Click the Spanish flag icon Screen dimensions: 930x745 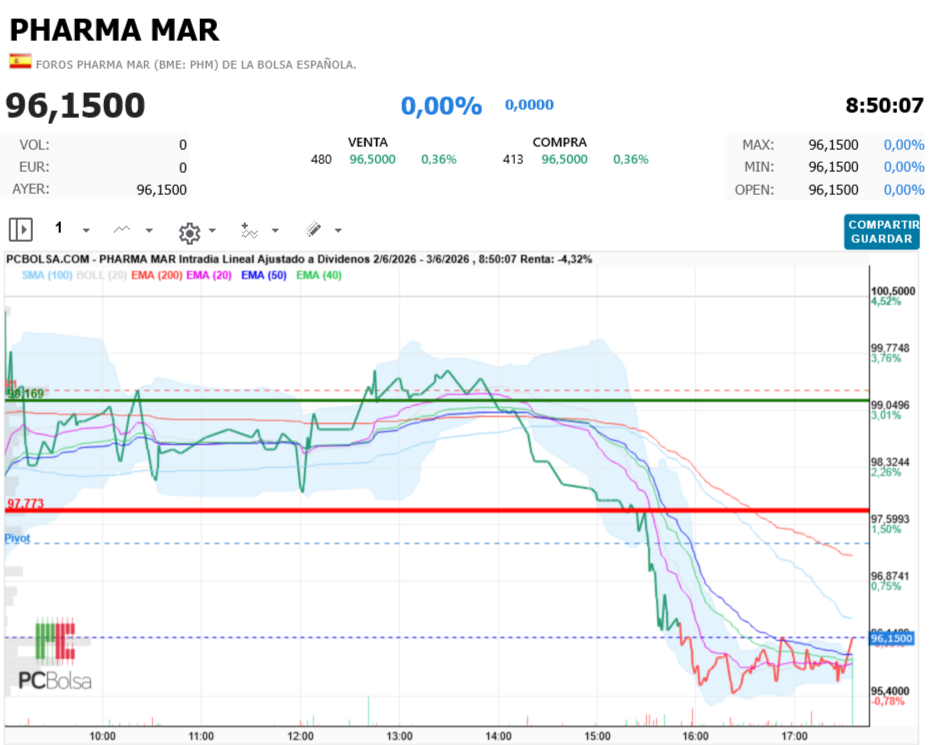tap(20, 61)
